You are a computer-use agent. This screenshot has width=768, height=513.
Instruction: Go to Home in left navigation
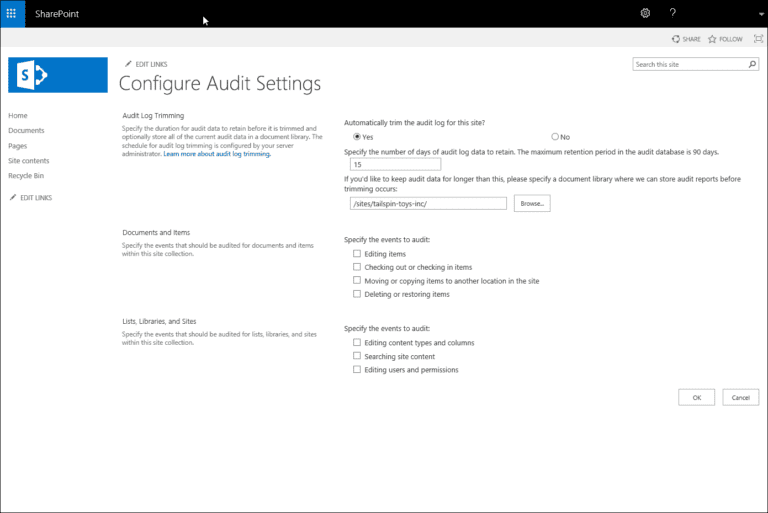click(18, 116)
